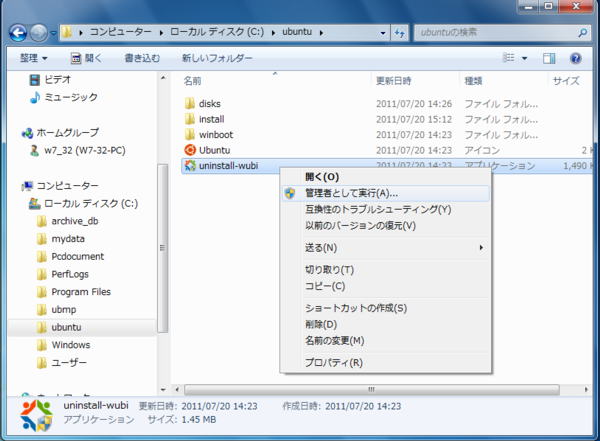This screenshot has height=441, width=600.
Task: Click the 開く toolbar button
Action: [86, 58]
